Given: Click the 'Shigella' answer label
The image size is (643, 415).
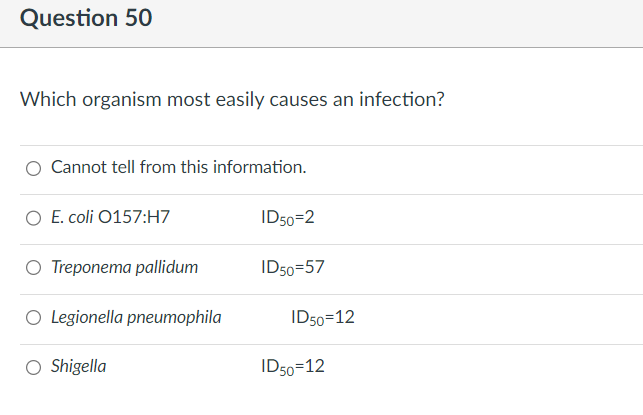Looking at the screenshot, I should point(78,366).
